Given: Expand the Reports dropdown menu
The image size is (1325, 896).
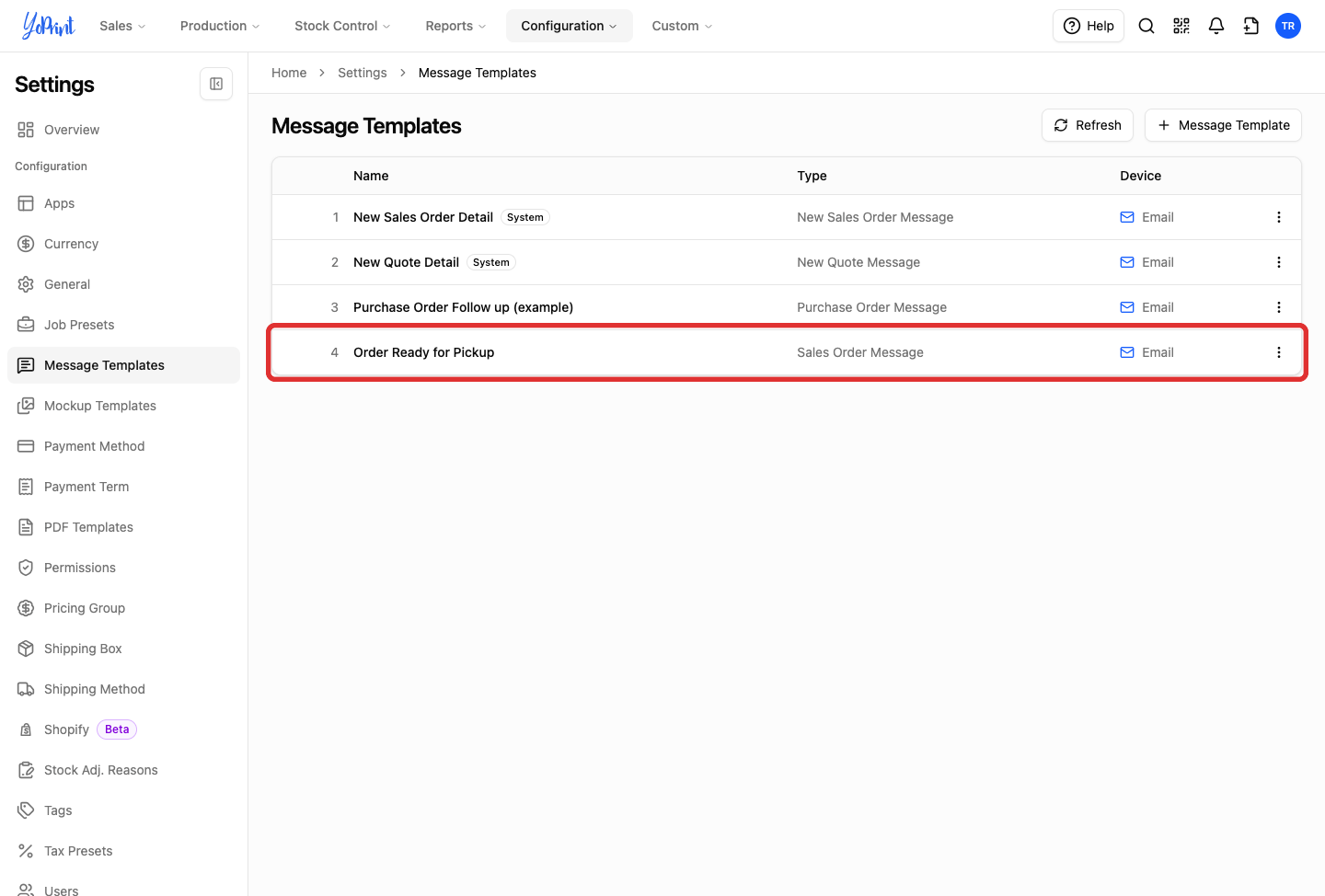Looking at the screenshot, I should 455,26.
